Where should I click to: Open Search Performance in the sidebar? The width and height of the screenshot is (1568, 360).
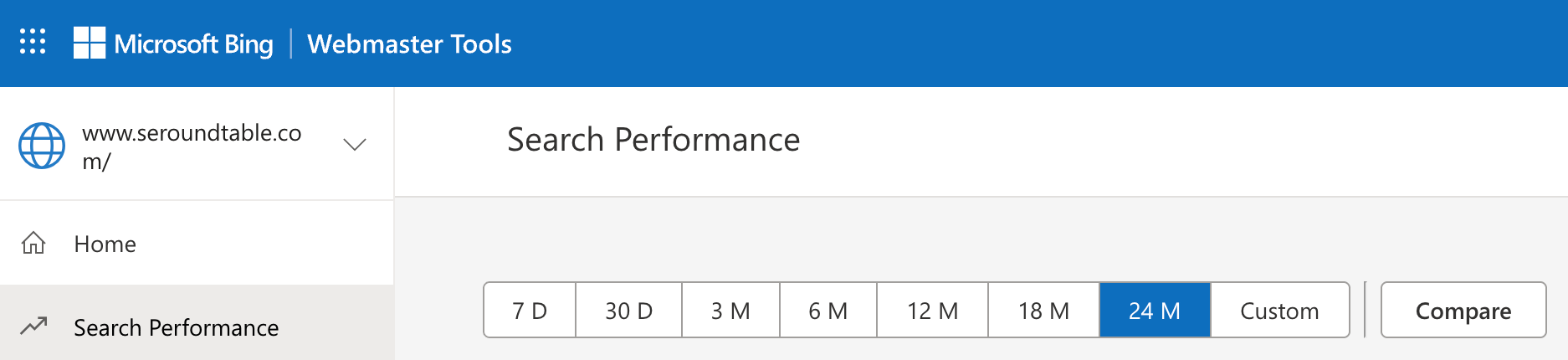click(176, 327)
